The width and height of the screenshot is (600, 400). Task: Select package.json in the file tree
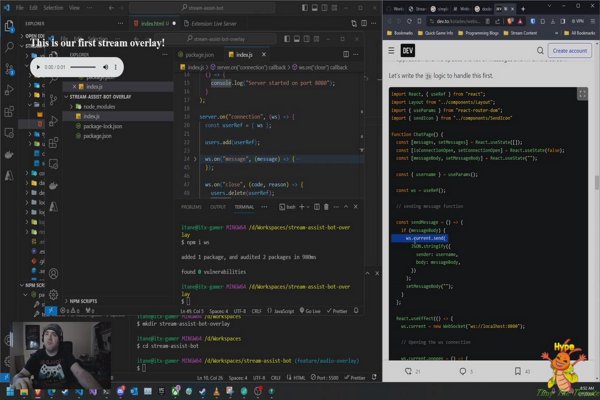click(97, 136)
